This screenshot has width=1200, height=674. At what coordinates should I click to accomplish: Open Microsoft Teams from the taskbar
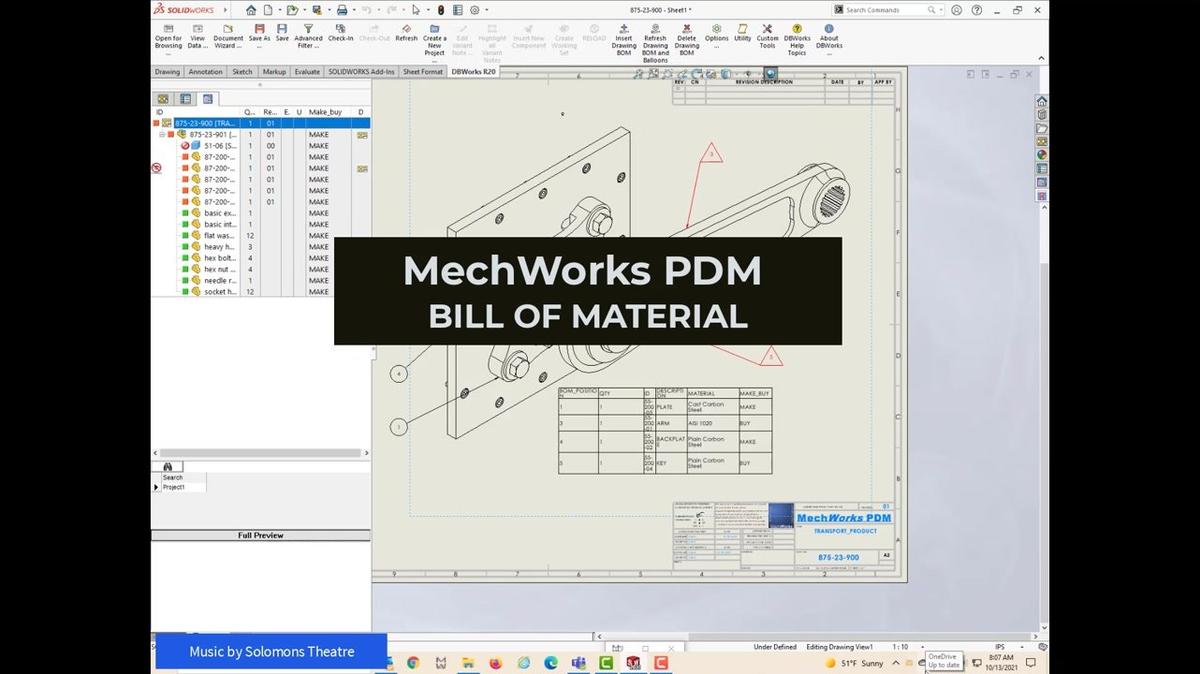click(578, 662)
